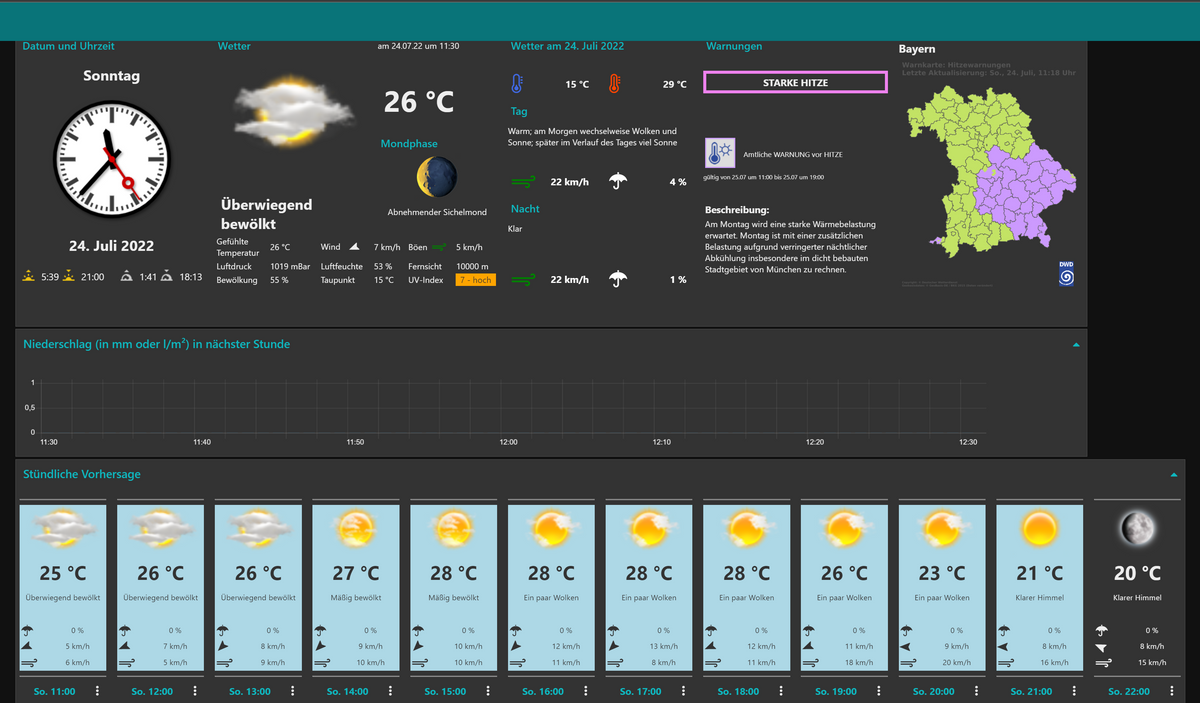Click the moon icon on the 22:00 forecast

[x=1137, y=528]
